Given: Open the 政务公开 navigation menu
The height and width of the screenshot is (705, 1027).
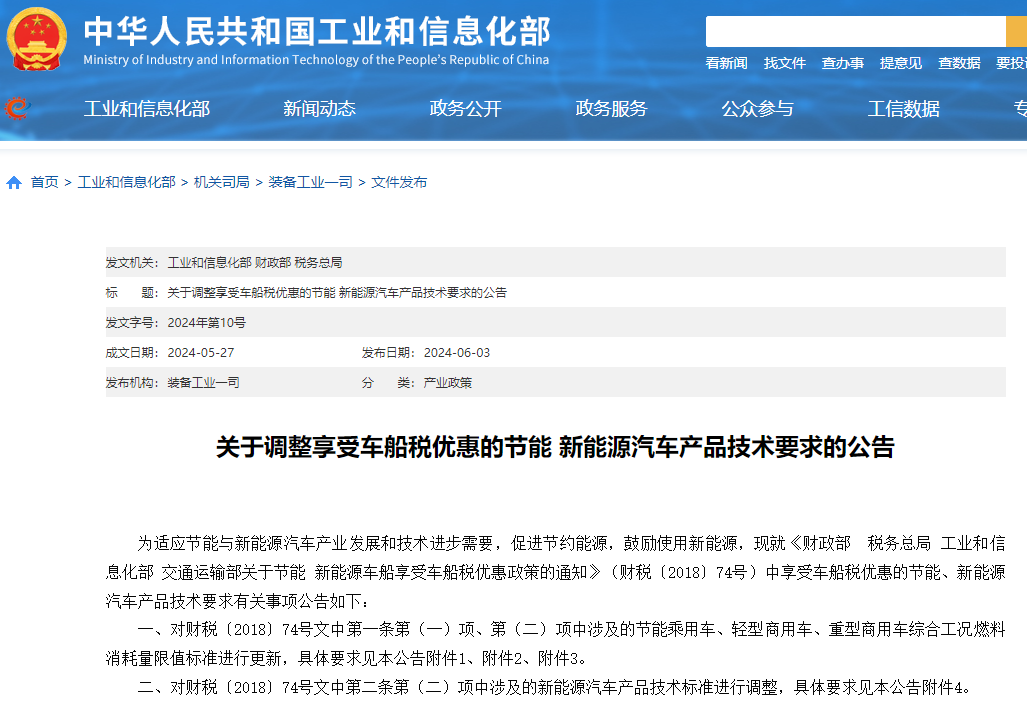Looking at the screenshot, I should (x=465, y=109).
